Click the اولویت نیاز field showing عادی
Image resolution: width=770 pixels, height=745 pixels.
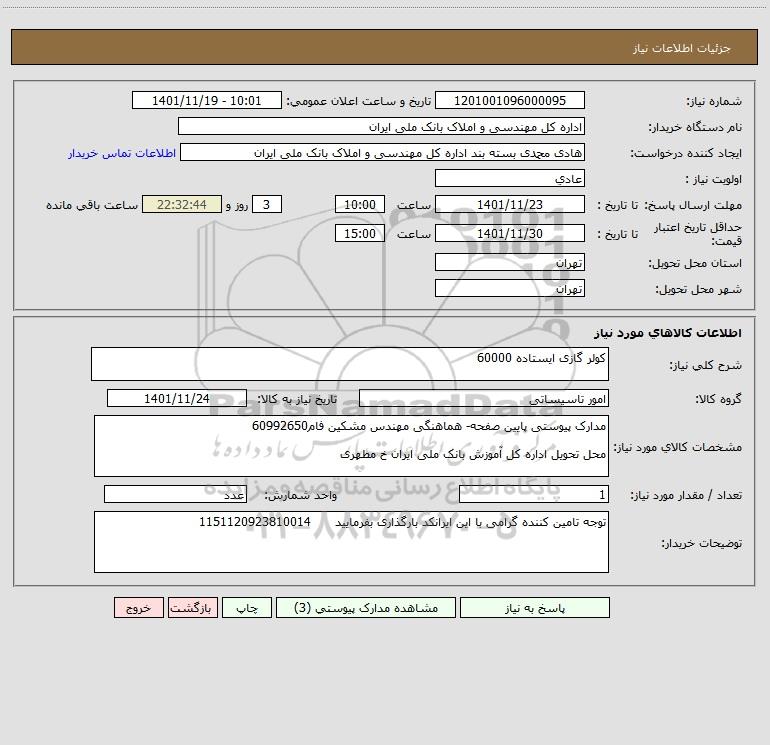510,178
